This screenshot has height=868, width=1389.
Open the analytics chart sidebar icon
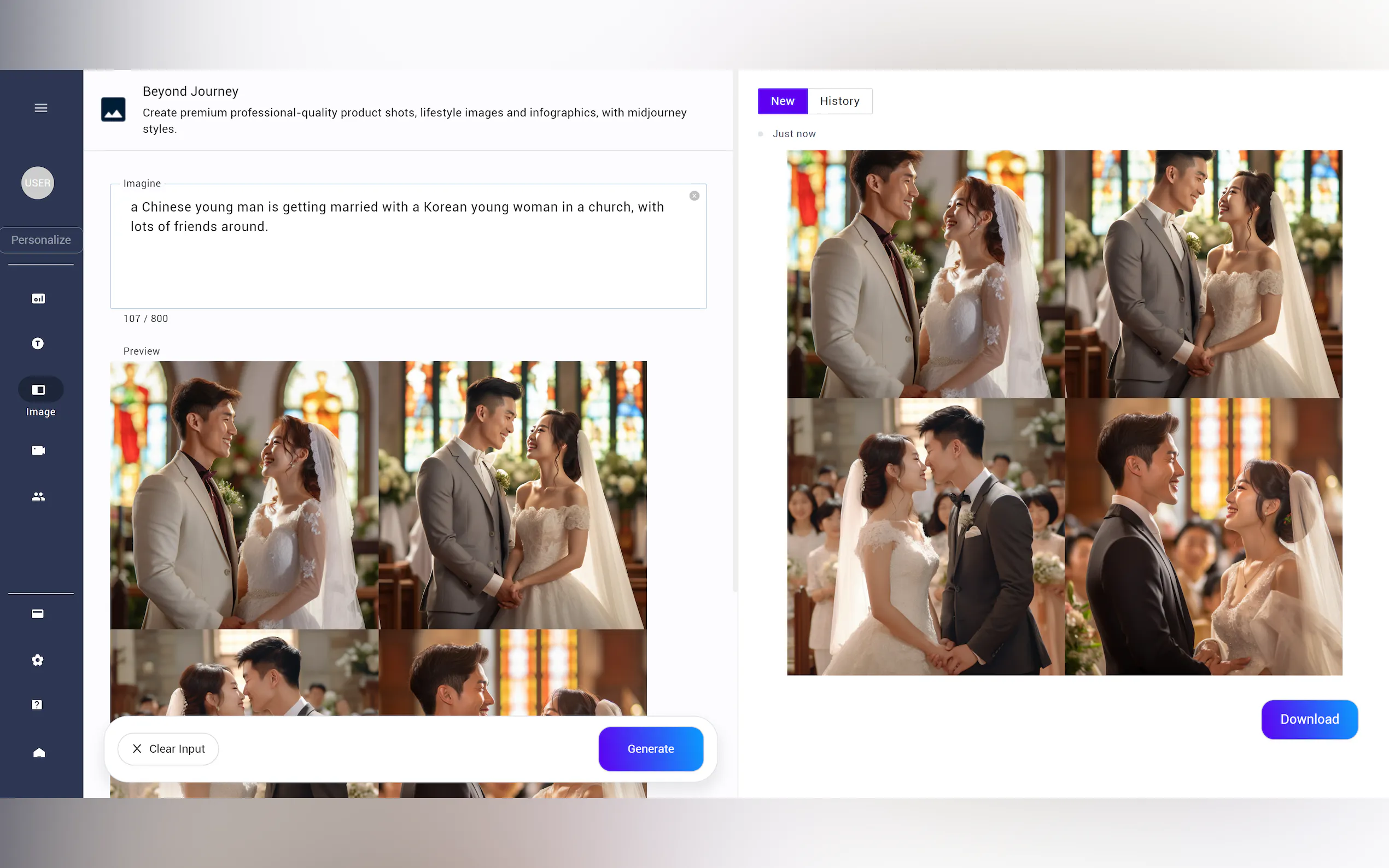tap(38, 298)
